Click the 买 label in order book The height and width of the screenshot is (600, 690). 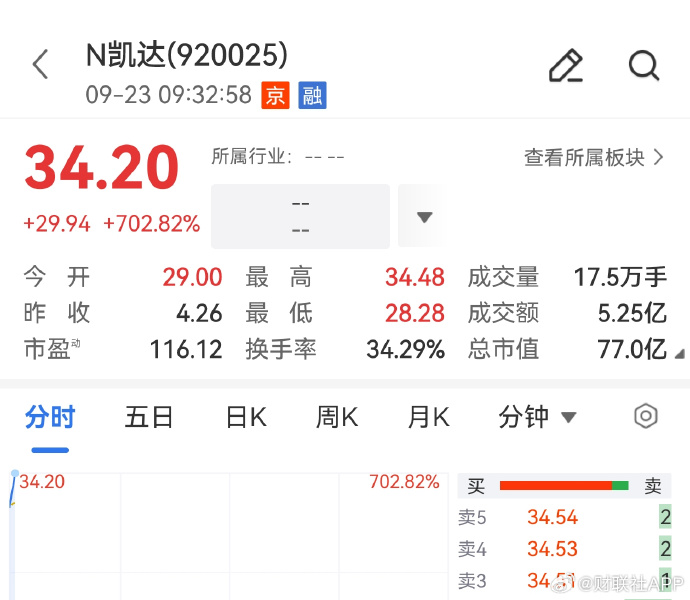(x=476, y=486)
